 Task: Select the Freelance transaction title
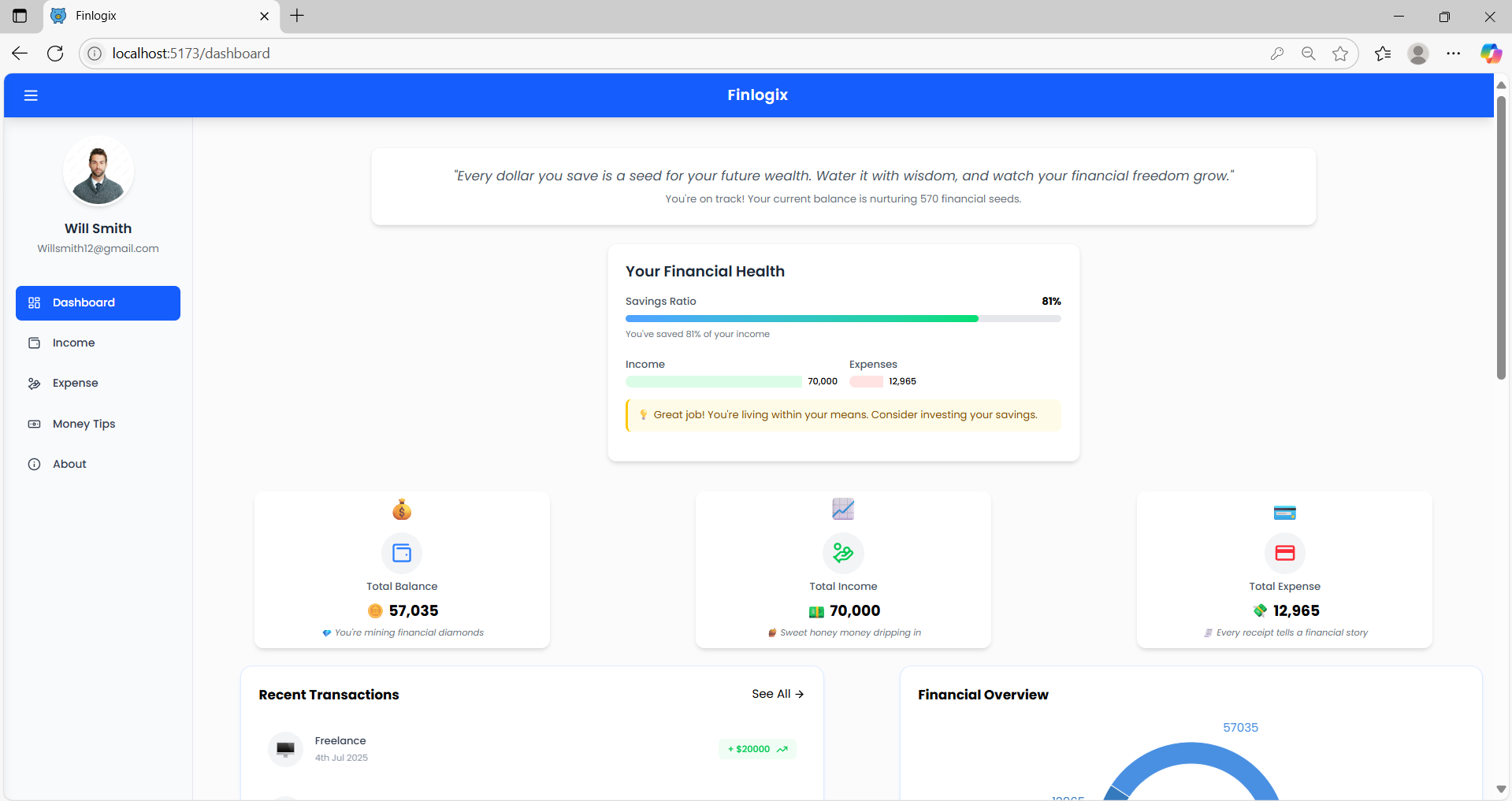click(340, 740)
